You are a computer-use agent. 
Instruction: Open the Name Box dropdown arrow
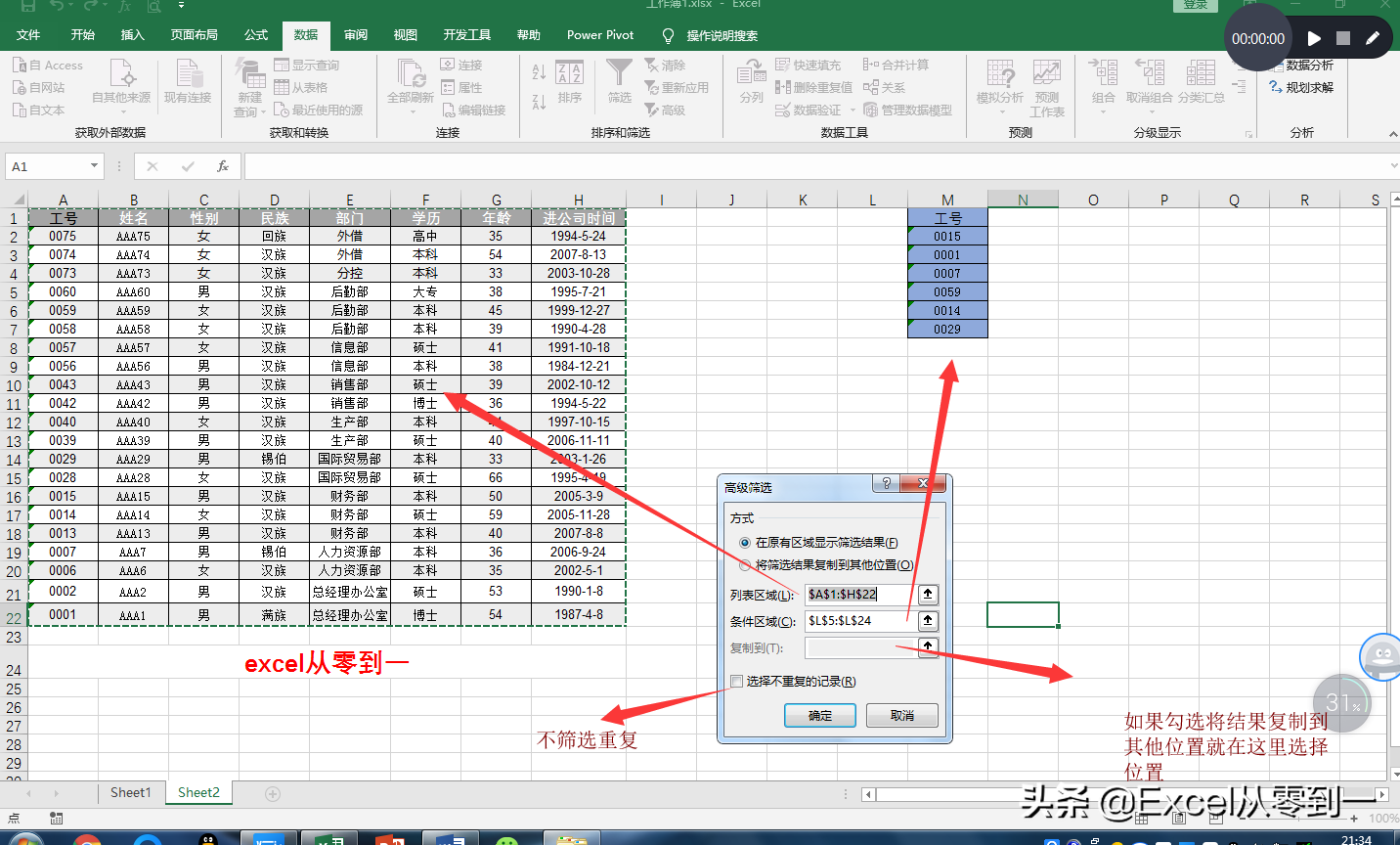(94, 166)
